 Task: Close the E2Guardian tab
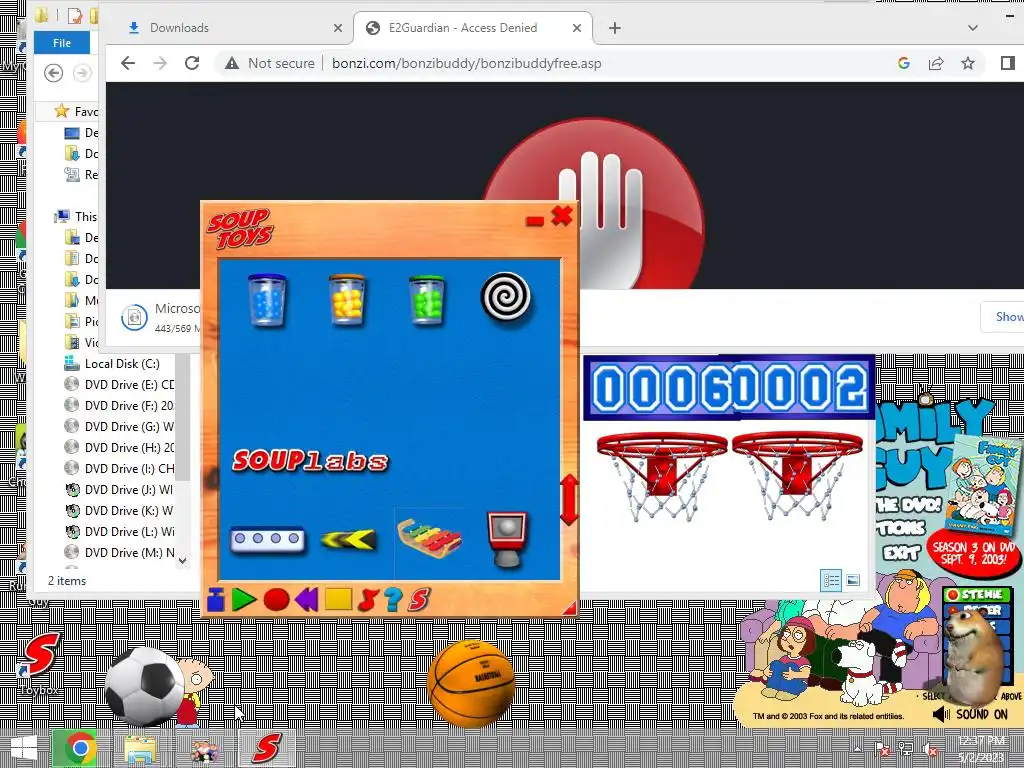point(577,28)
